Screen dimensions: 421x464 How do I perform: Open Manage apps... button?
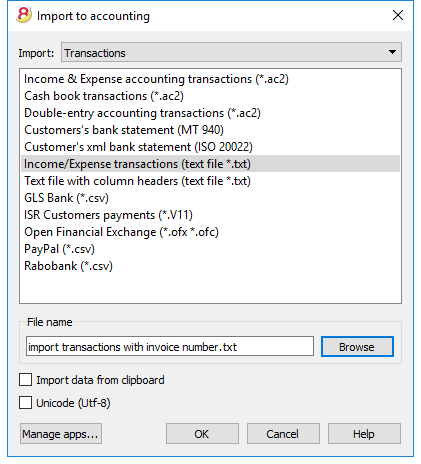click(61, 434)
